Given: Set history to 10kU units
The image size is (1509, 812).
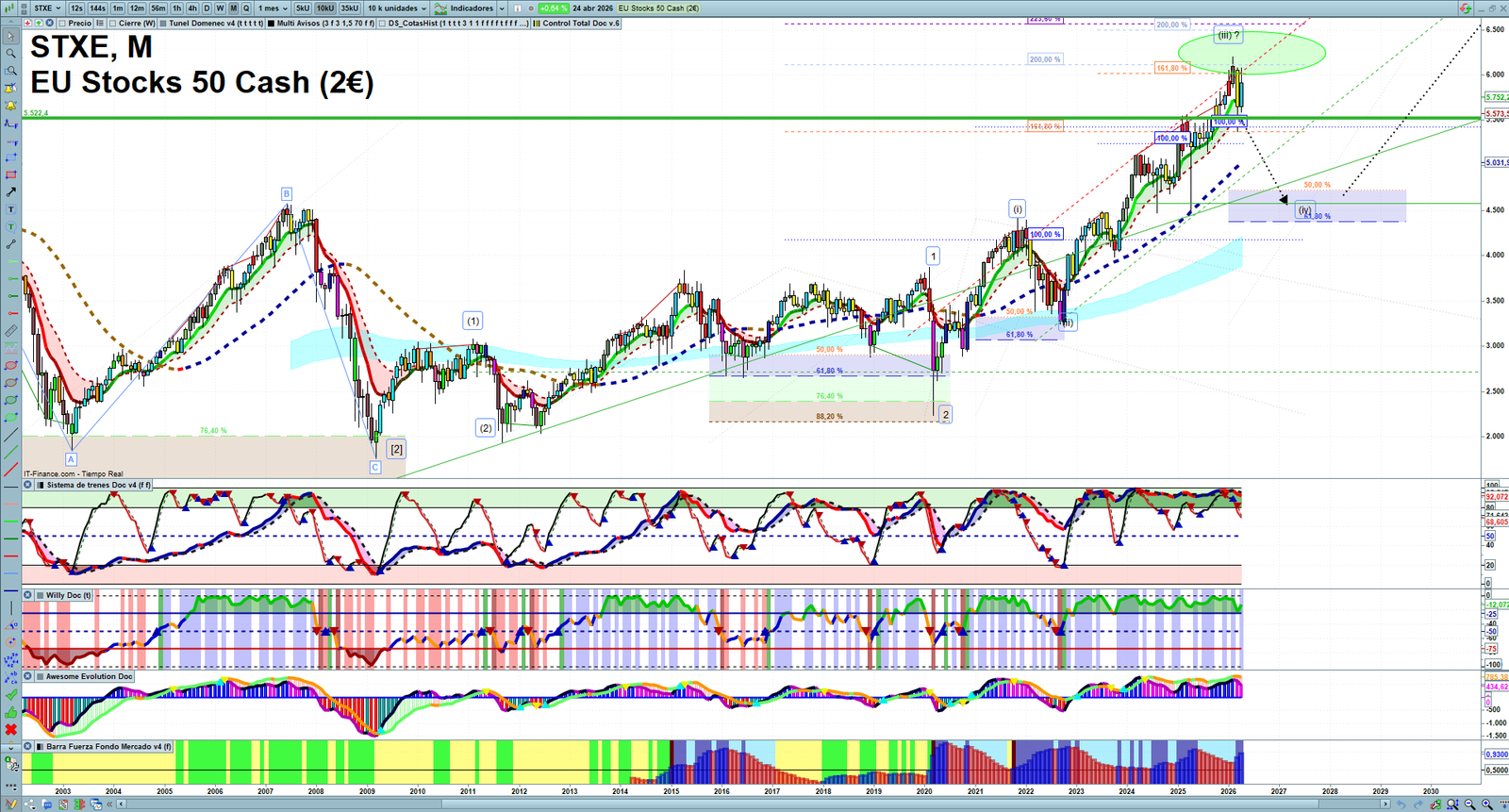Looking at the screenshot, I should coord(325,8).
